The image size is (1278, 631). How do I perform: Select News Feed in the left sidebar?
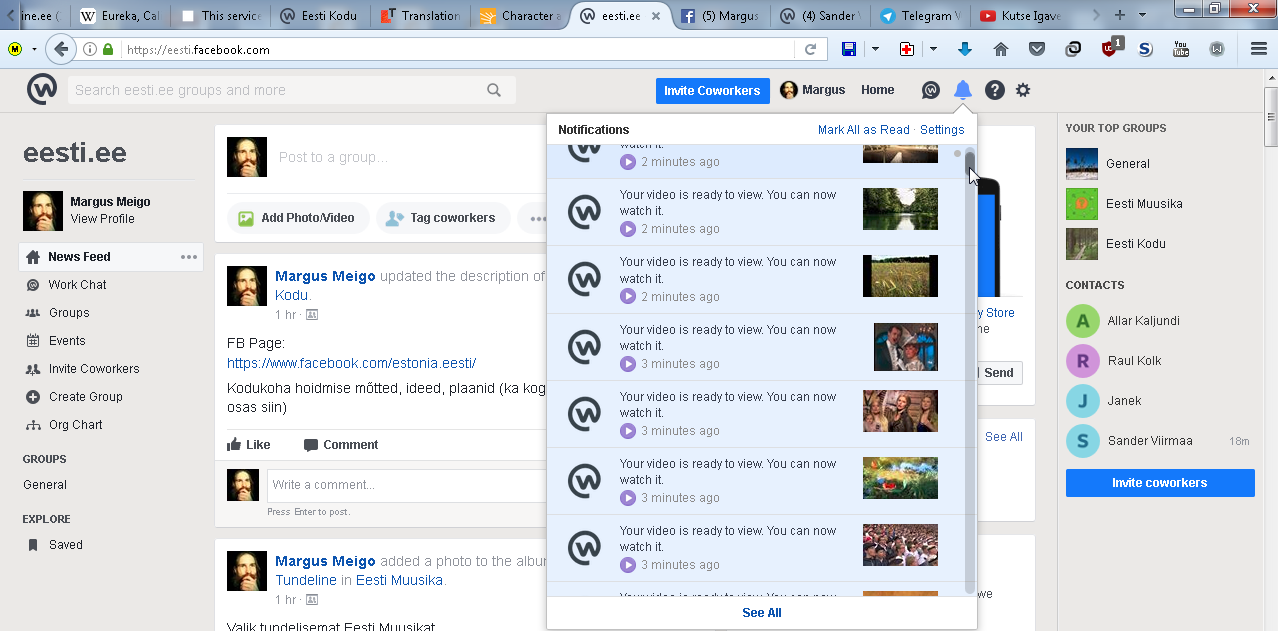(x=110, y=257)
